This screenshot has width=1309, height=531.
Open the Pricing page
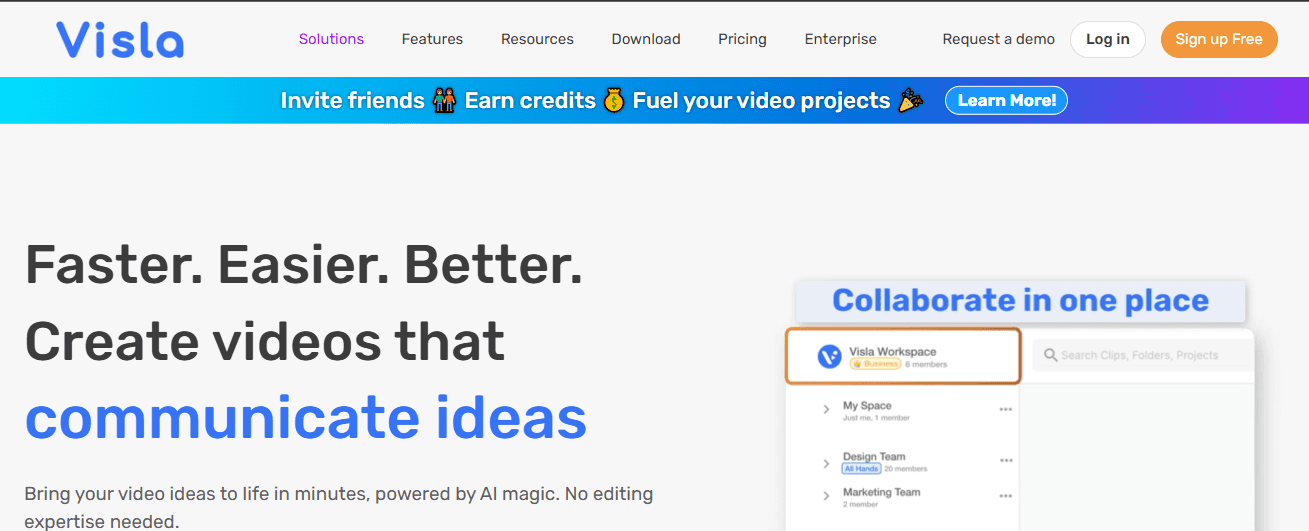tap(742, 39)
